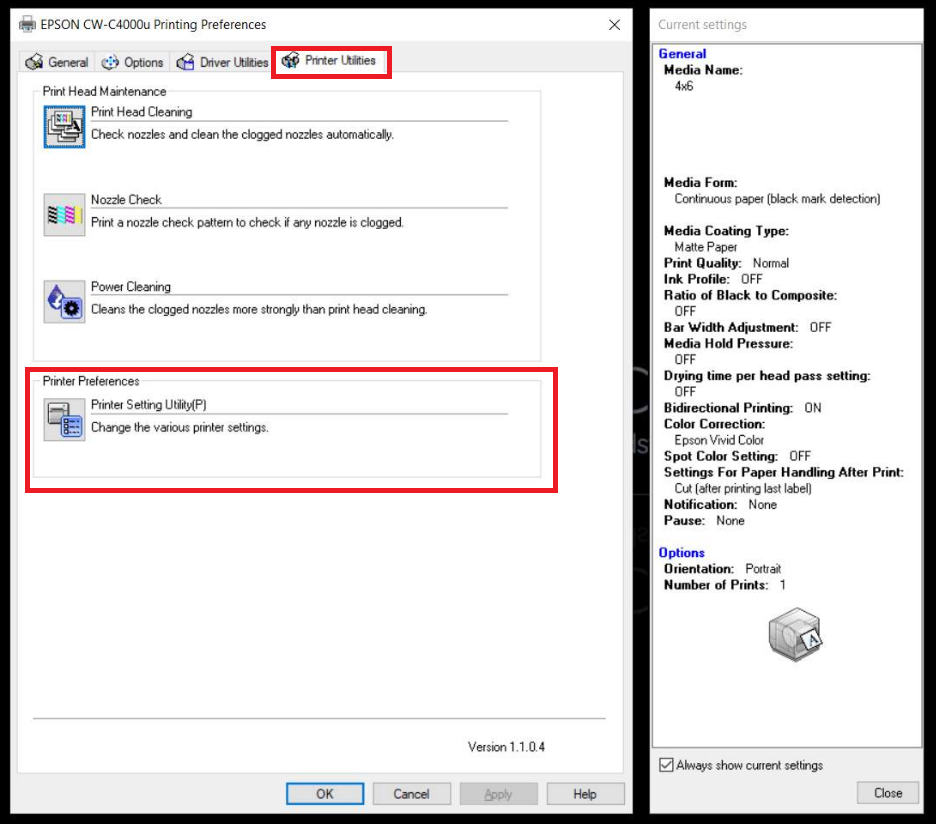Select the Driver Utilities tab
This screenshot has width=936, height=824.
[x=222, y=62]
